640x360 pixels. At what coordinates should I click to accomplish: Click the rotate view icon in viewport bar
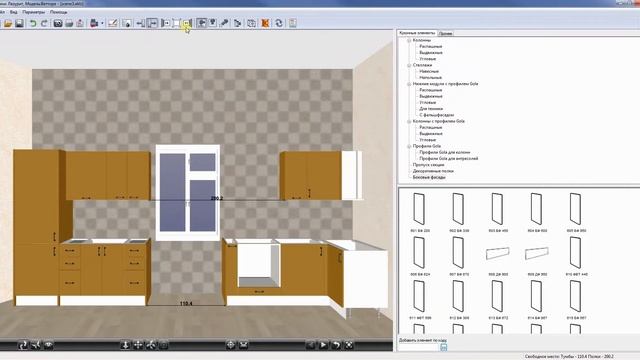[23, 345]
